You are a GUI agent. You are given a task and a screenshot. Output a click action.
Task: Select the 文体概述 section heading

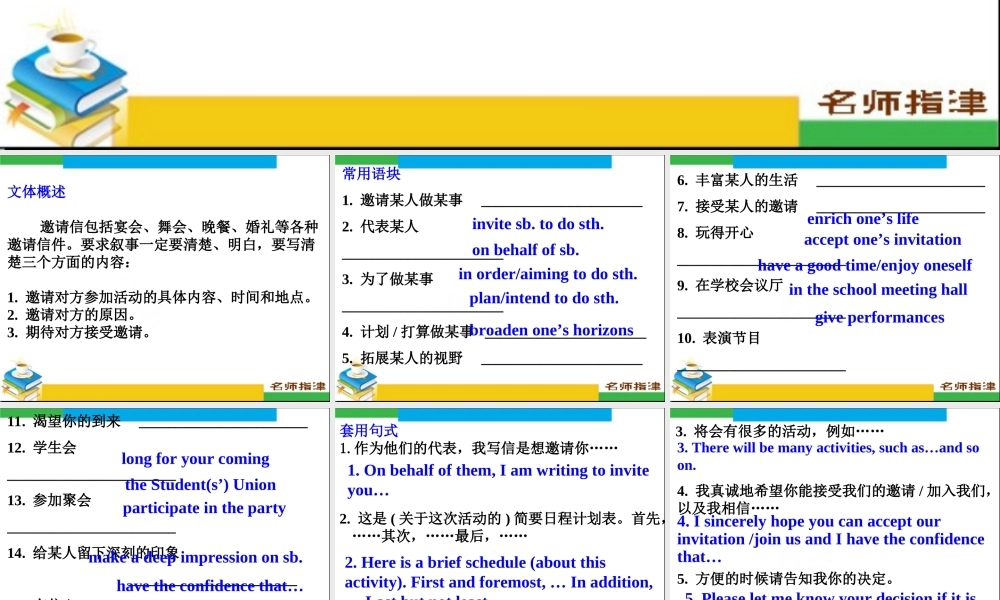(36, 192)
